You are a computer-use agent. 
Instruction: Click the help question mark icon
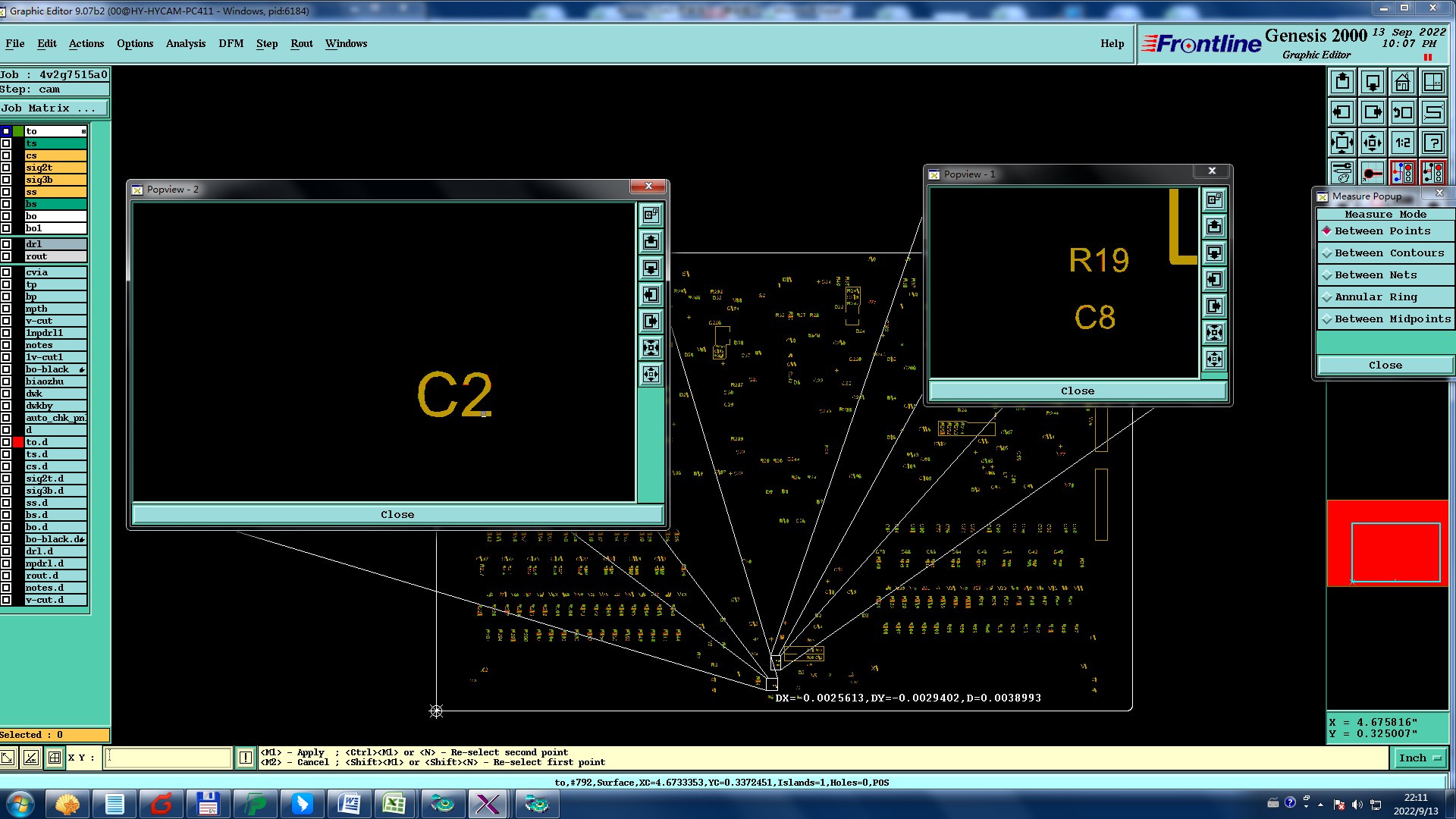coord(1432,142)
